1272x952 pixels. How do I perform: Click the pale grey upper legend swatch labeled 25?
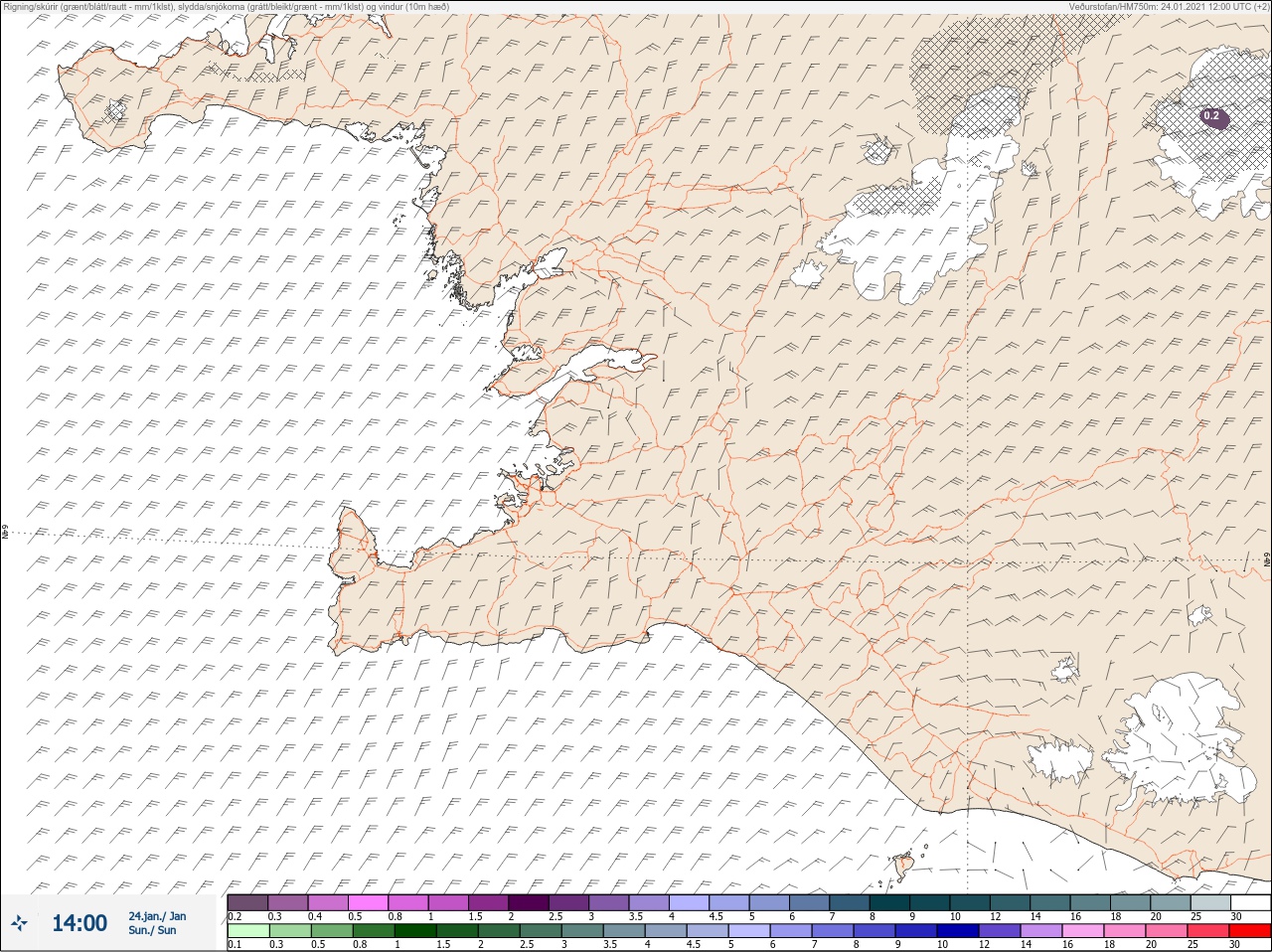coord(1211,902)
